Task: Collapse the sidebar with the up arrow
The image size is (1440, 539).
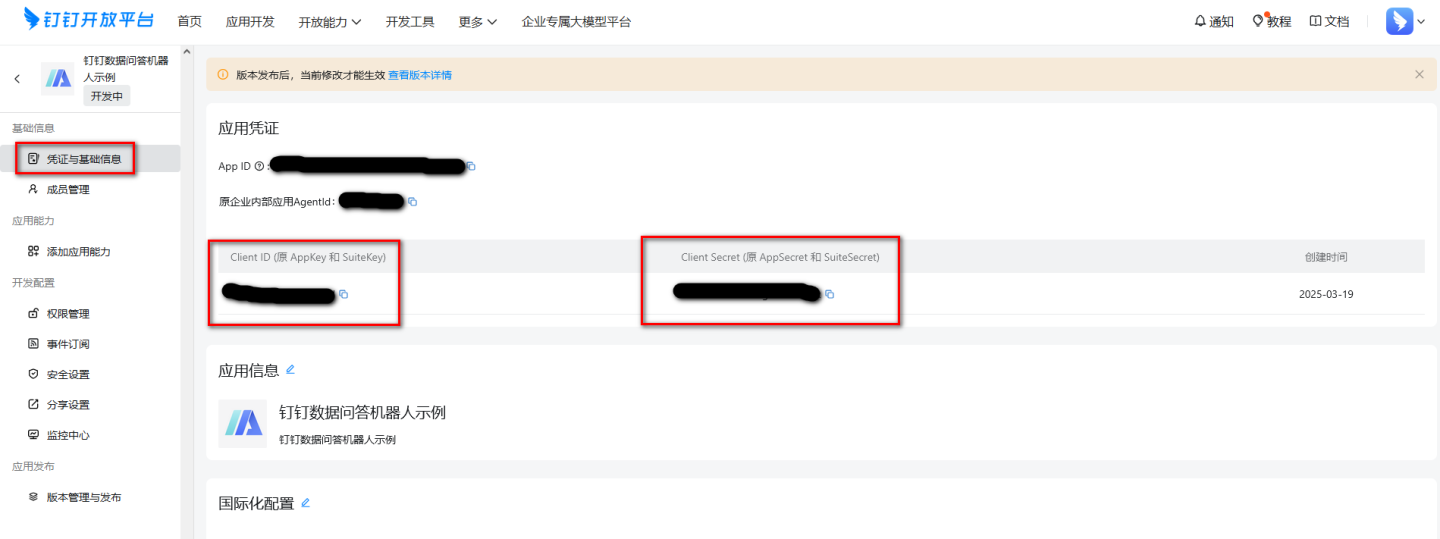Action: 186,51
